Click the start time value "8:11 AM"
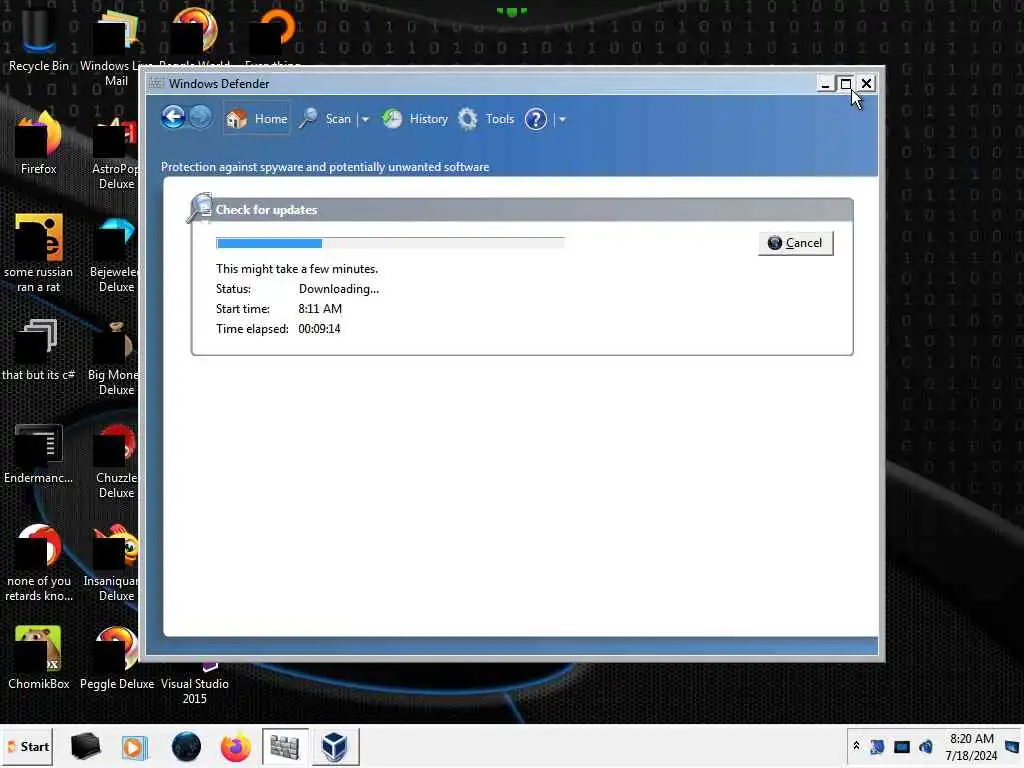Viewport: 1024px width, 768px height. (x=320, y=309)
